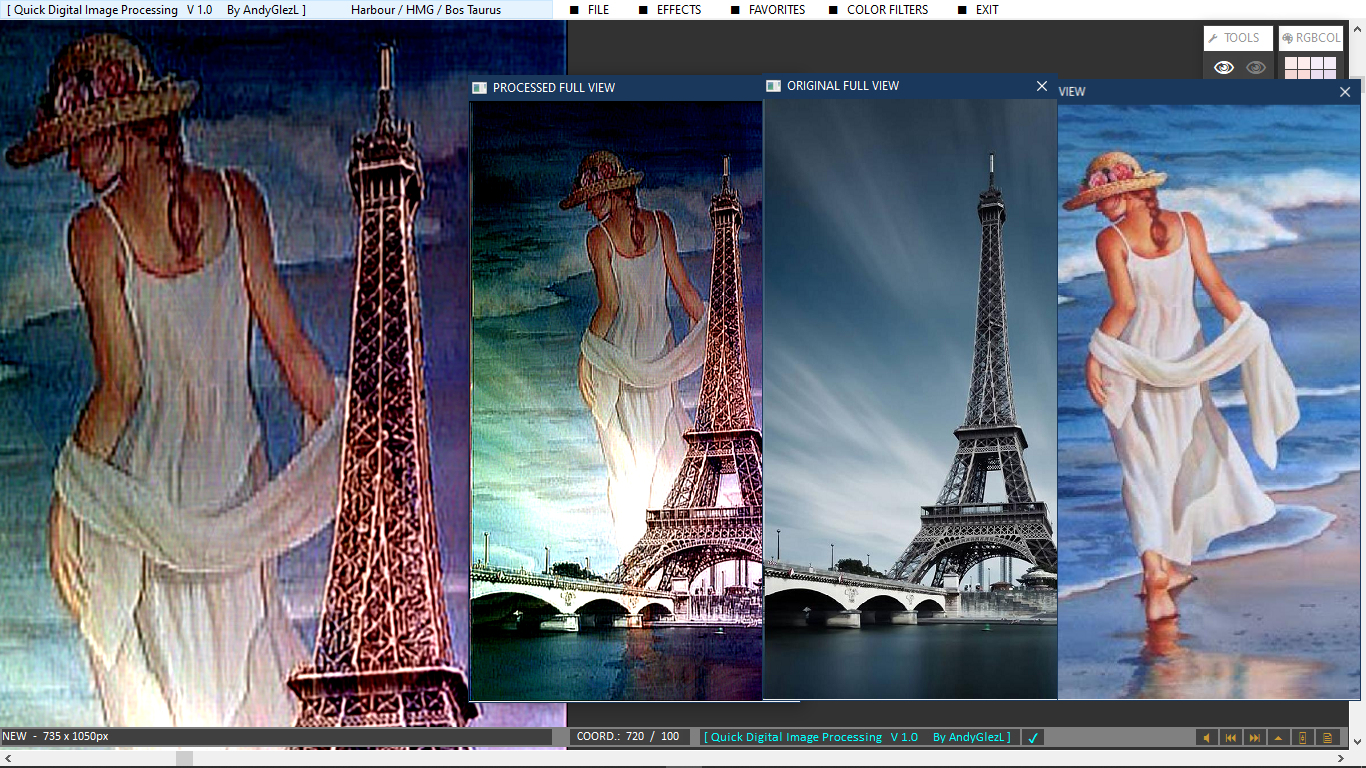Click EXIT in the menu bar
This screenshot has width=1366, height=768.
pyautogui.click(x=986, y=10)
